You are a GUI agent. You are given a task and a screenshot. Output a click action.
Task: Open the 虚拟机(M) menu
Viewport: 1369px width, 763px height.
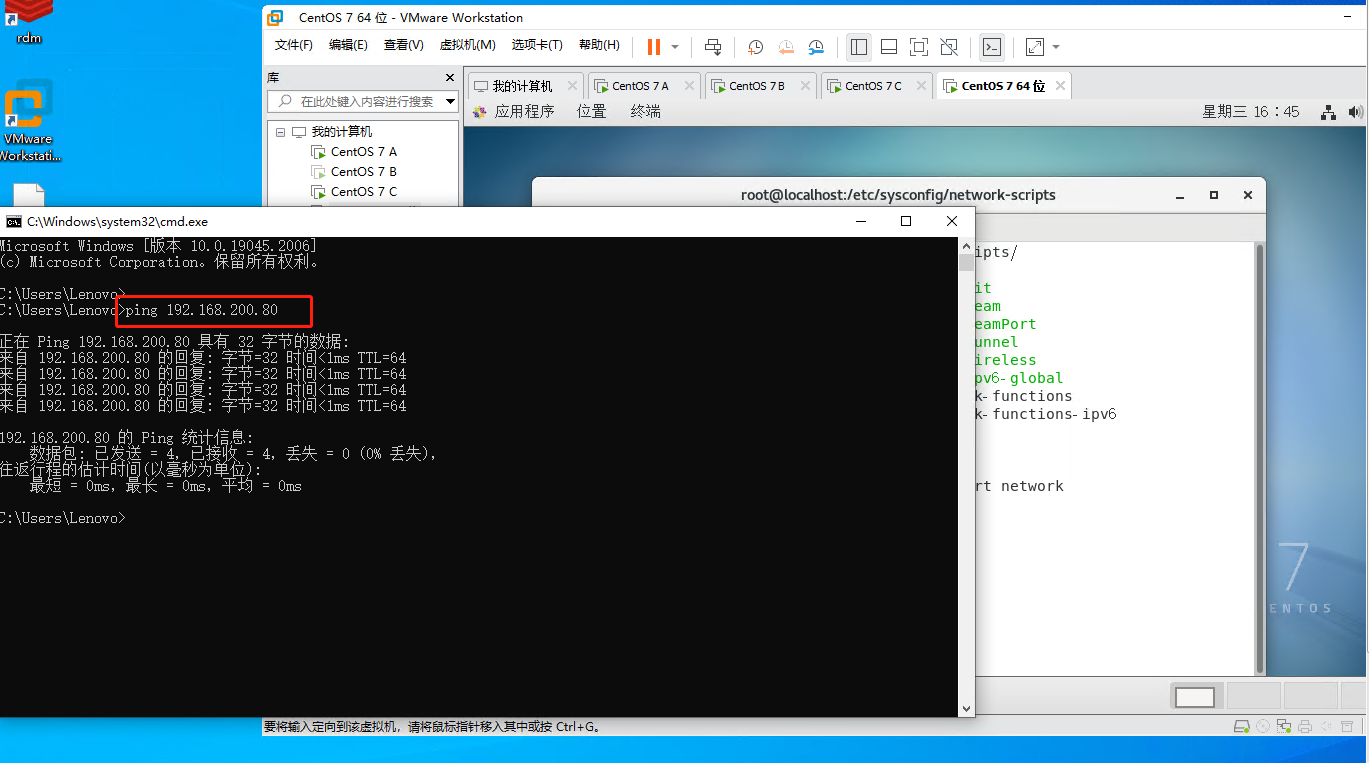click(467, 45)
